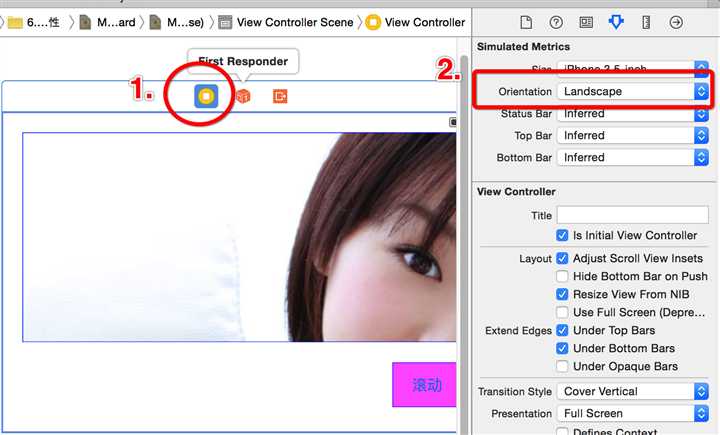The image size is (720, 435).
Task: Enable Under Opaque Bars checkbox
Action: 562,366
